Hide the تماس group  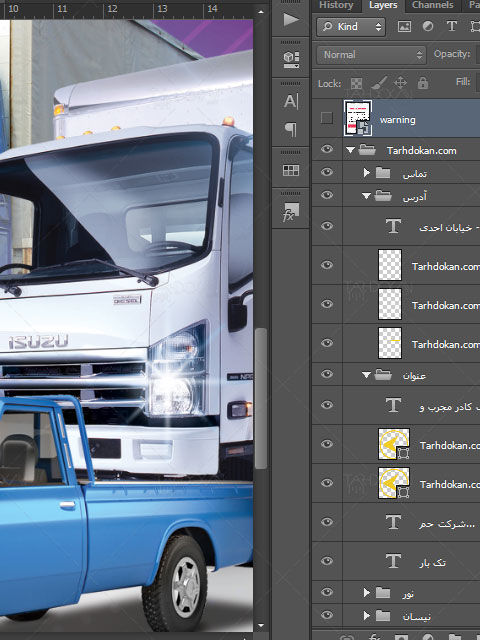(327, 172)
